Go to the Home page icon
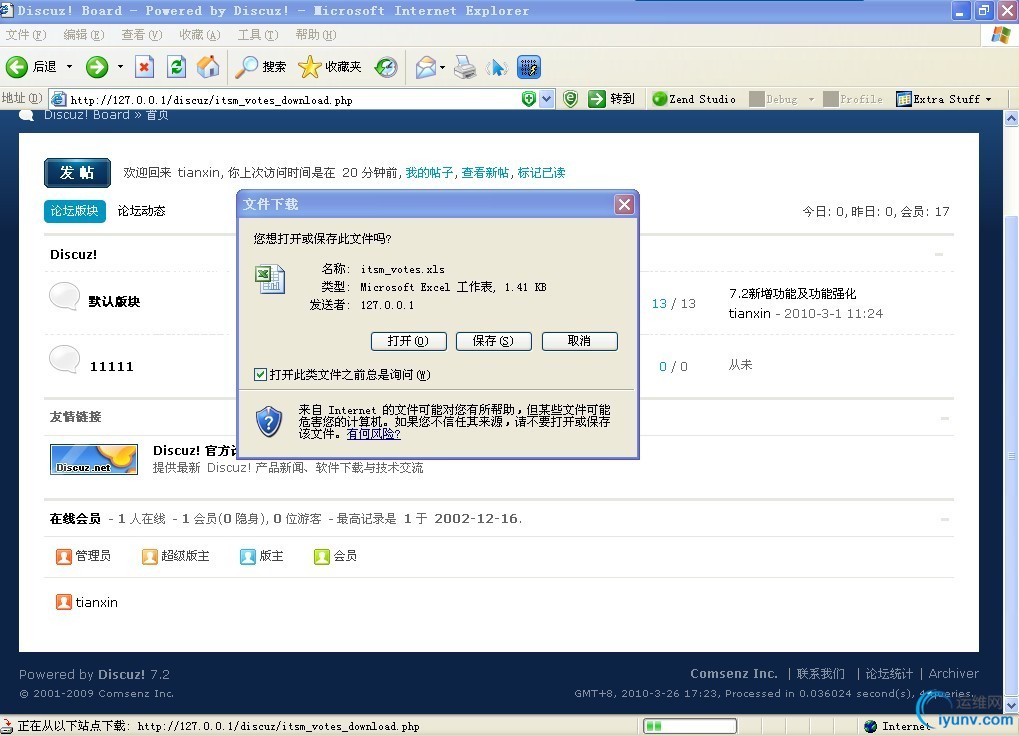Image resolution: width=1019 pixels, height=736 pixels. click(208, 67)
